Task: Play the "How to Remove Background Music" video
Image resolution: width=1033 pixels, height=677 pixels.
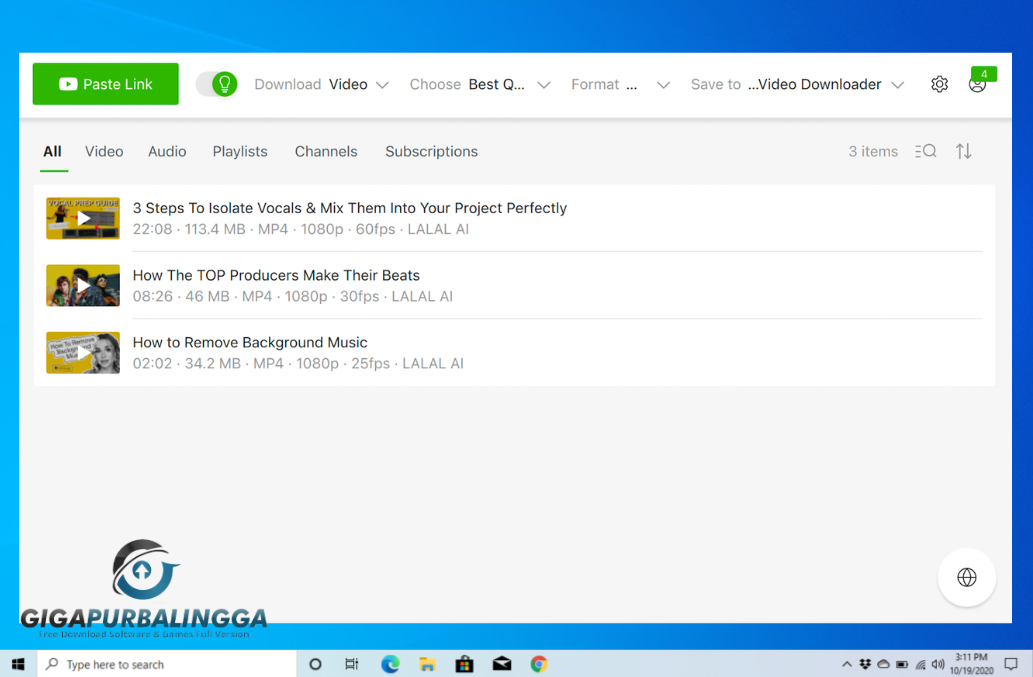Action: (x=82, y=352)
